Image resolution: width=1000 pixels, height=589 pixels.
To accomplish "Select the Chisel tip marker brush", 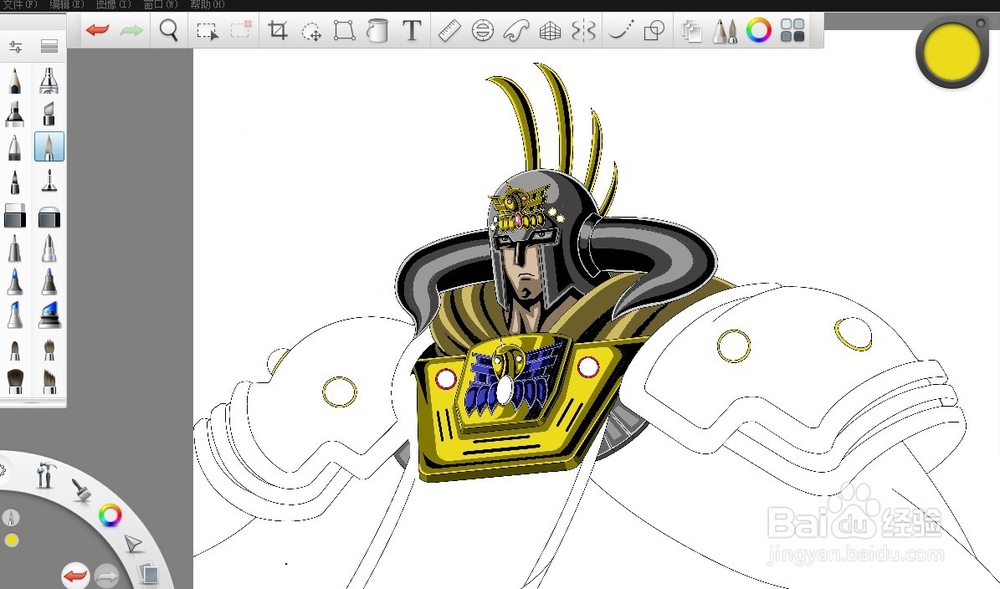I will point(49,114).
